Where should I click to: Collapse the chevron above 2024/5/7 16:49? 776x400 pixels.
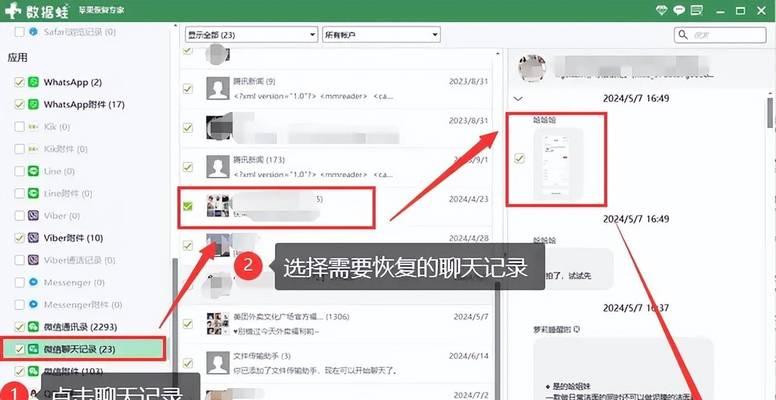(x=518, y=99)
